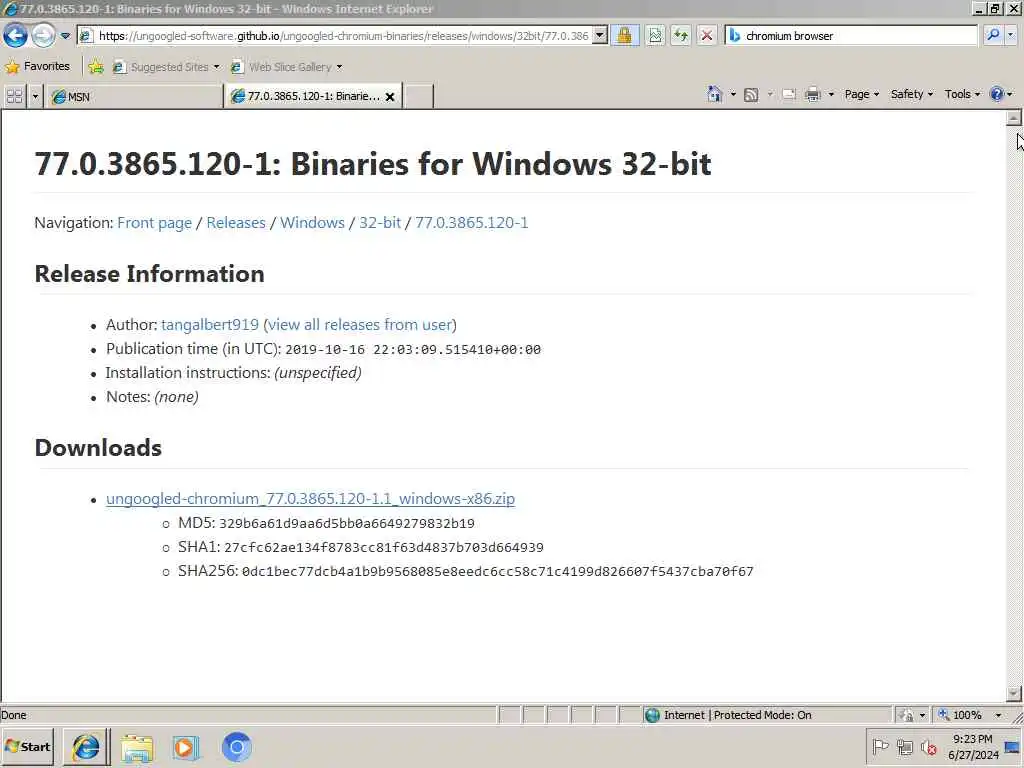
Task: Open the Safety menu
Action: 912,94
